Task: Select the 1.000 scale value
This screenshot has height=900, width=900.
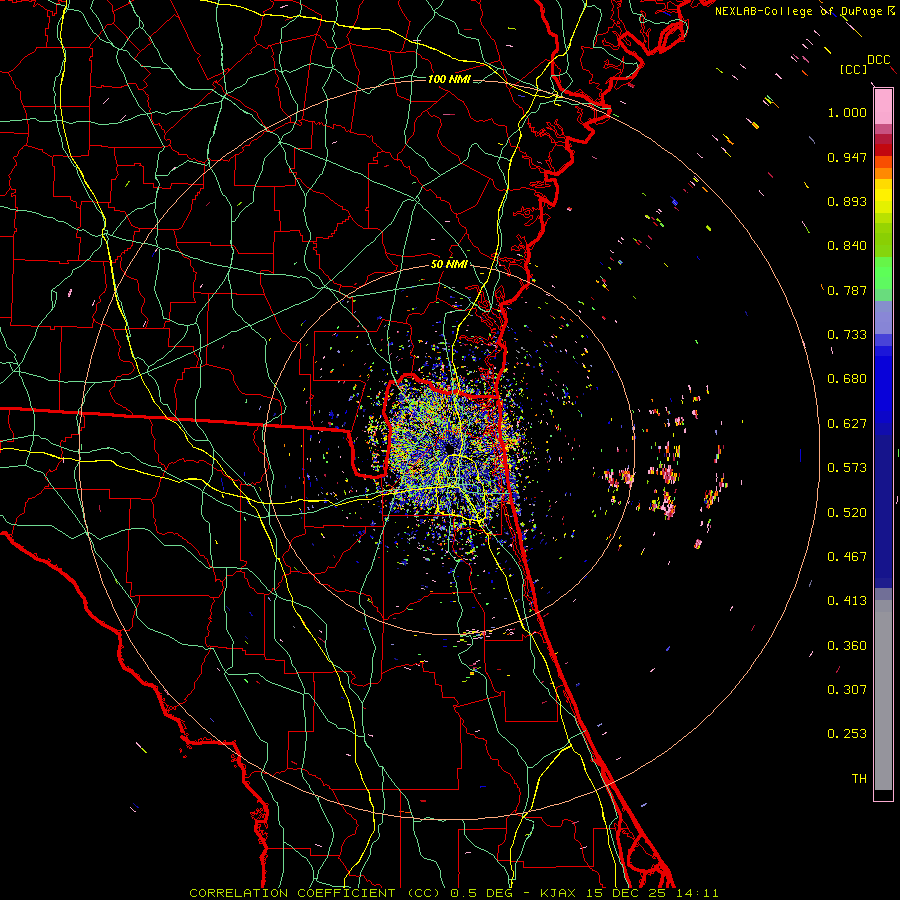Action: pyautogui.click(x=847, y=112)
